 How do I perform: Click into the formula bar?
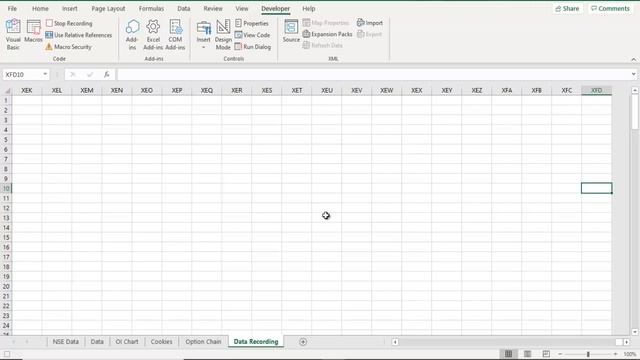click(x=373, y=74)
